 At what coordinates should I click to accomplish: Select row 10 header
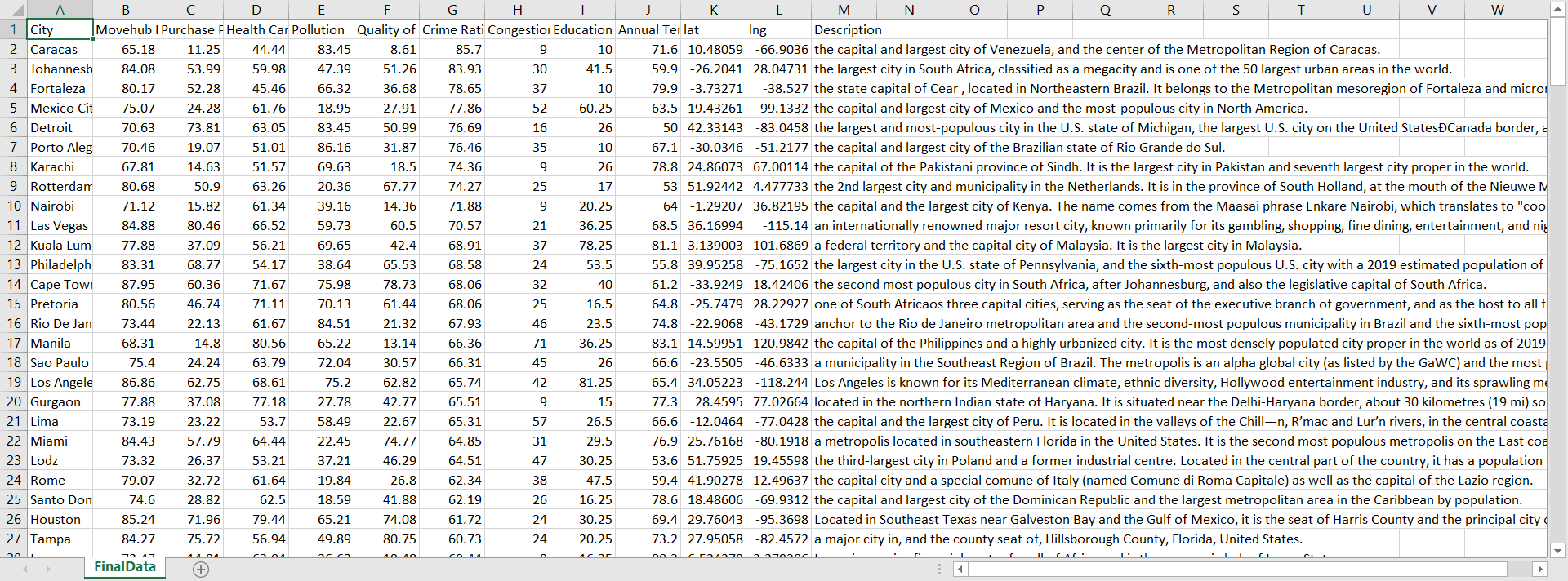click(x=14, y=206)
